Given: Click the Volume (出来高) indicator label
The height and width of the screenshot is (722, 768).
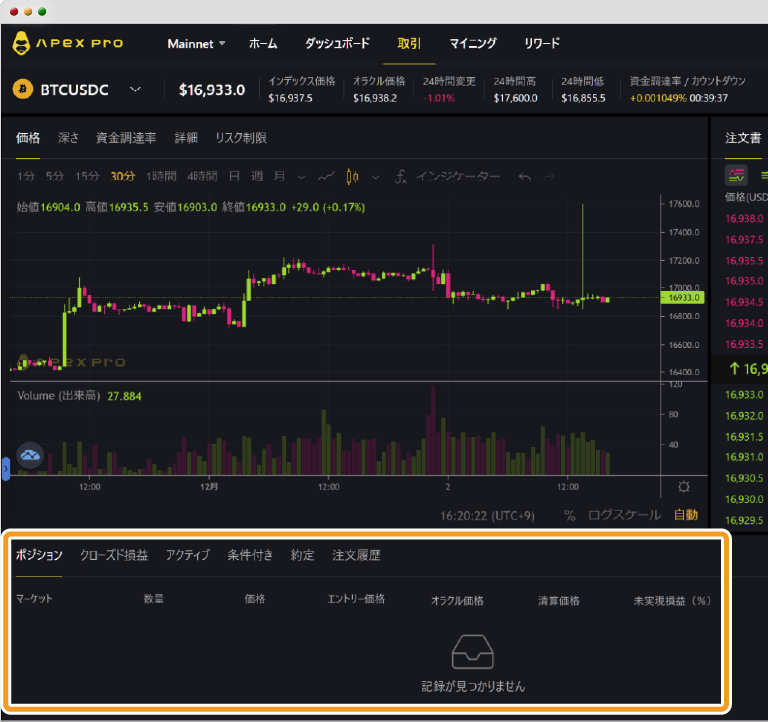Looking at the screenshot, I should coord(59,396).
